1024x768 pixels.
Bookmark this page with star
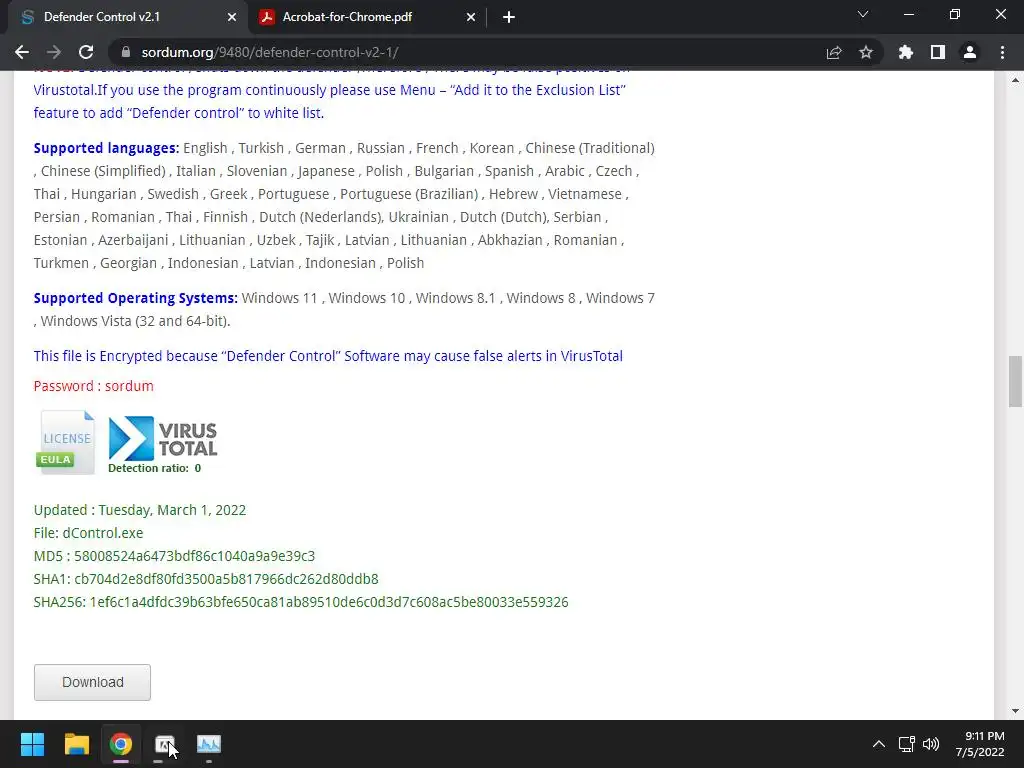click(x=866, y=52)
